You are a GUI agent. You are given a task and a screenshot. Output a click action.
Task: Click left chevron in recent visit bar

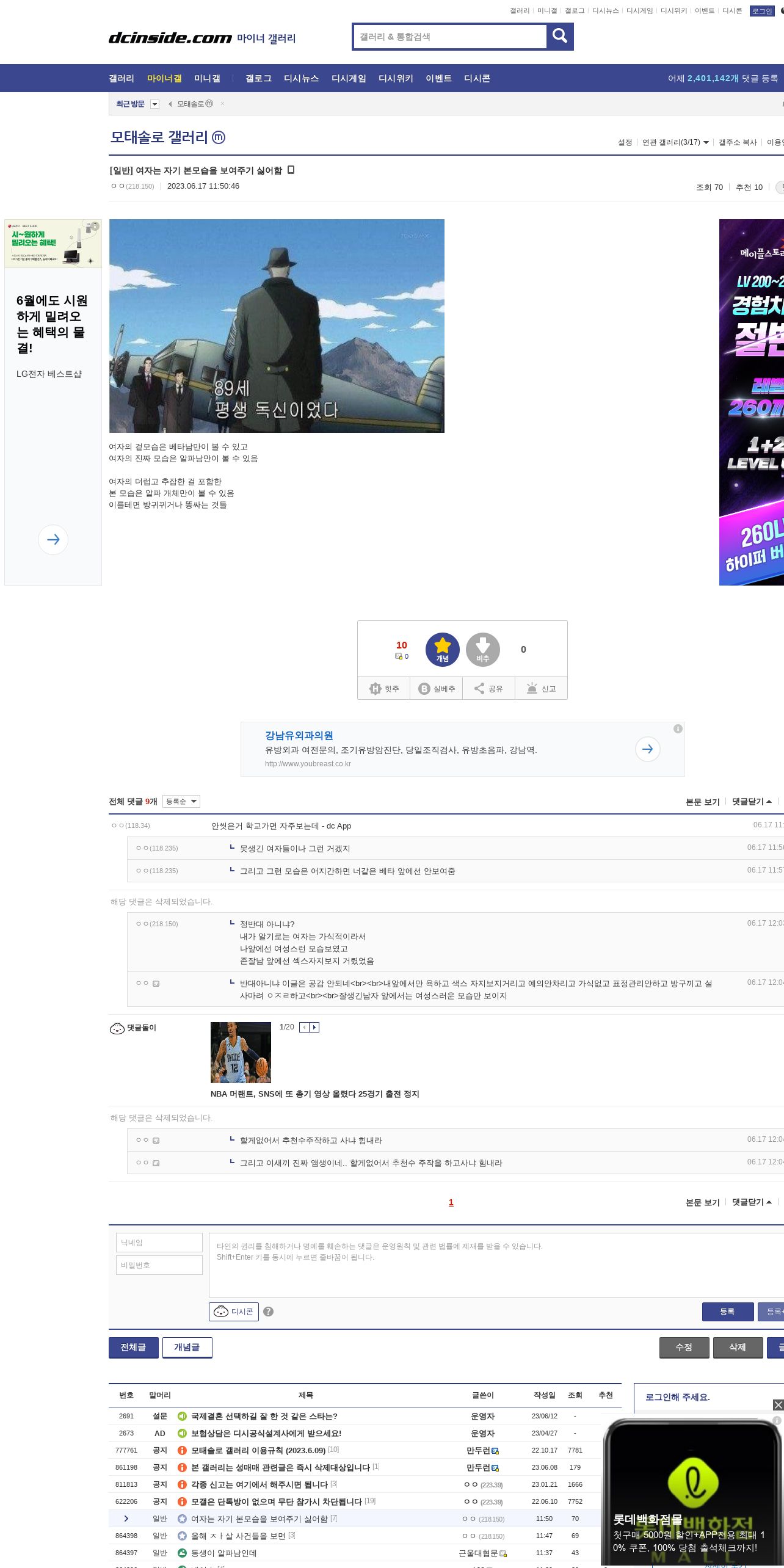coord(170,104)
